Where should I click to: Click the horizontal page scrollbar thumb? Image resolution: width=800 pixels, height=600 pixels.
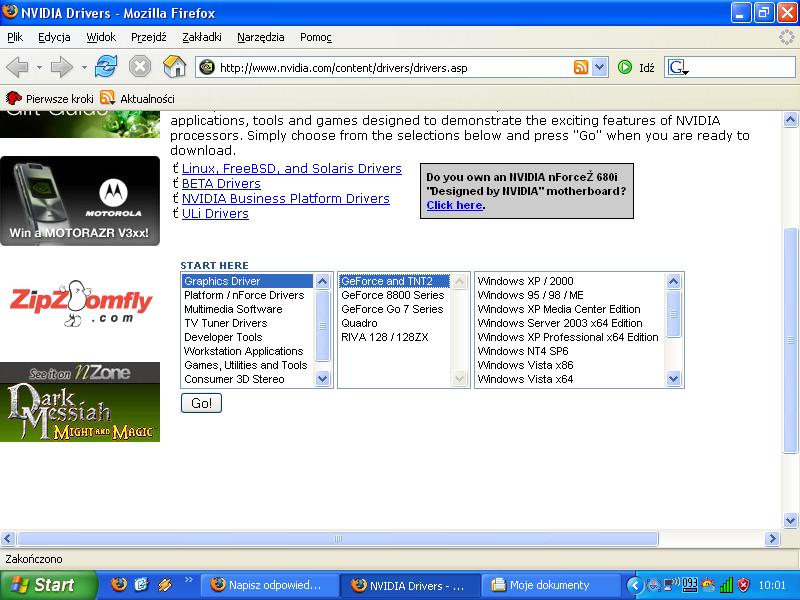tap(337, 538)
